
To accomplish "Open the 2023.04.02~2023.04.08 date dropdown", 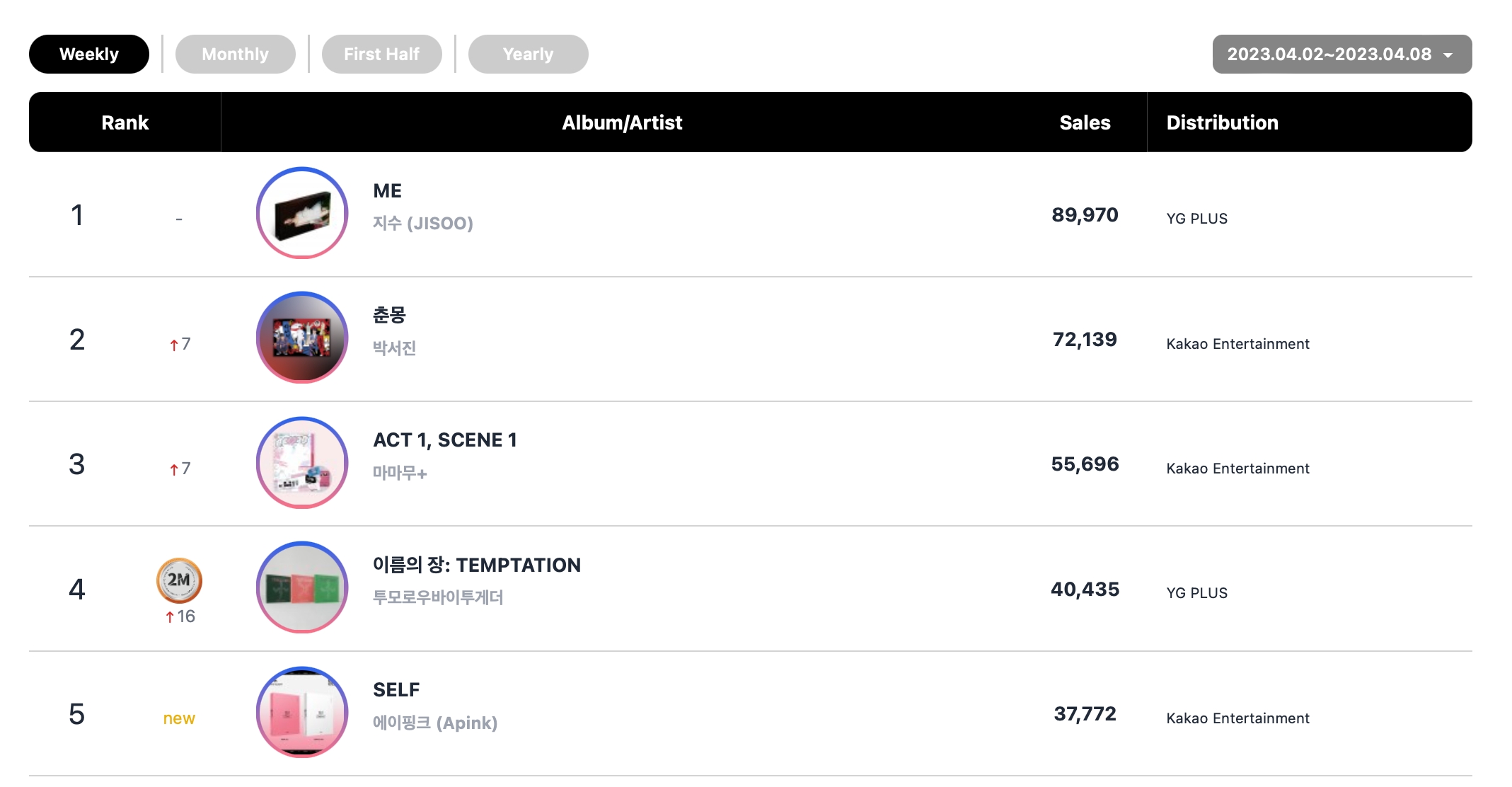I will [x=1342, y=54].
